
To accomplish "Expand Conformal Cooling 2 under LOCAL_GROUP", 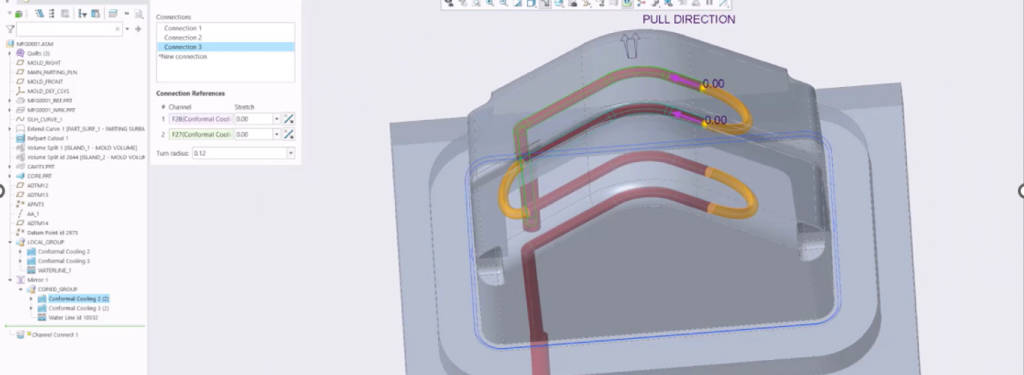I will coord(20,252).
